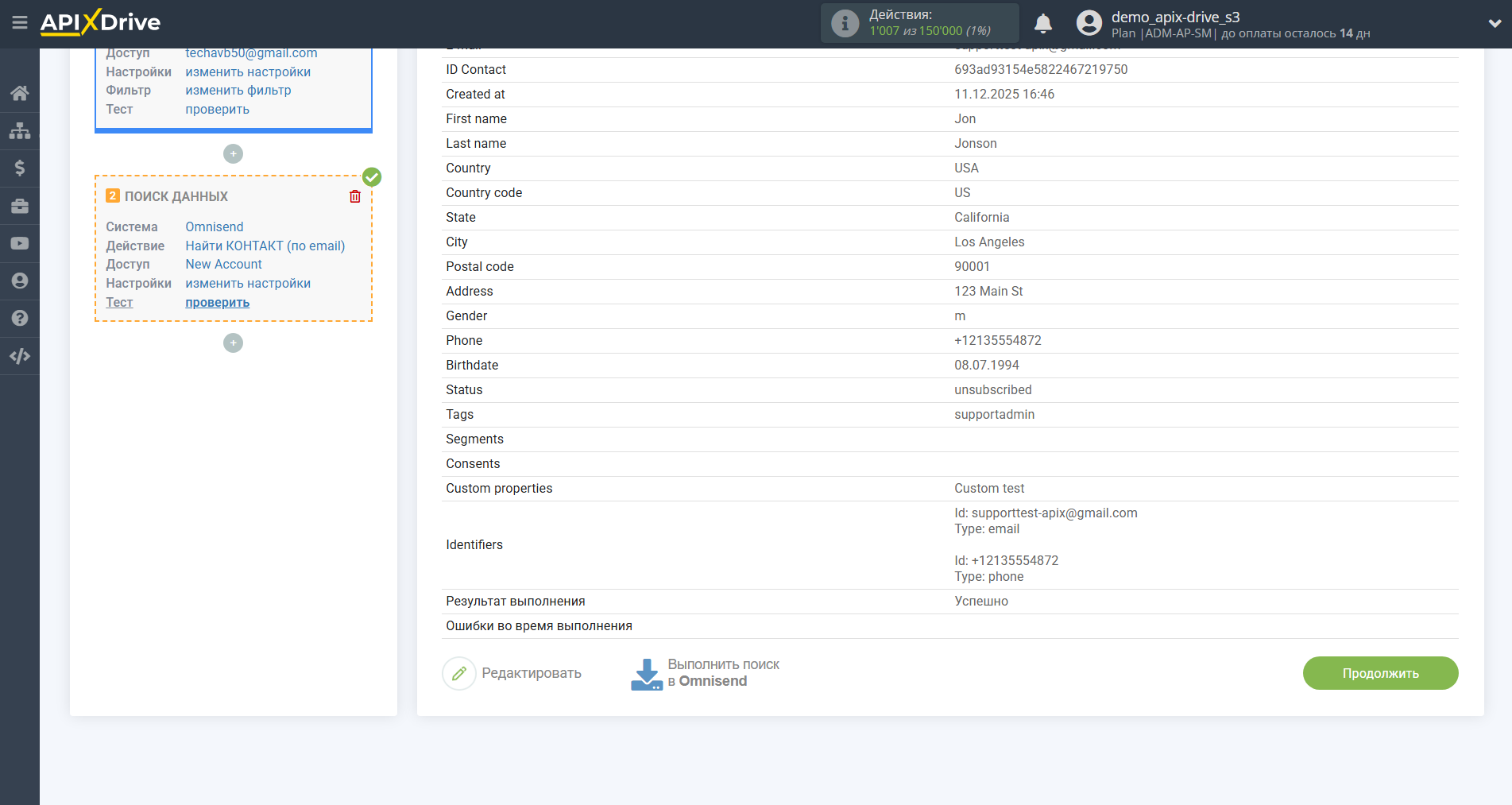Click the ПОИСК ДАННЫХ block title
This screenshot has width=1512, height=805.
coord(176,196)
